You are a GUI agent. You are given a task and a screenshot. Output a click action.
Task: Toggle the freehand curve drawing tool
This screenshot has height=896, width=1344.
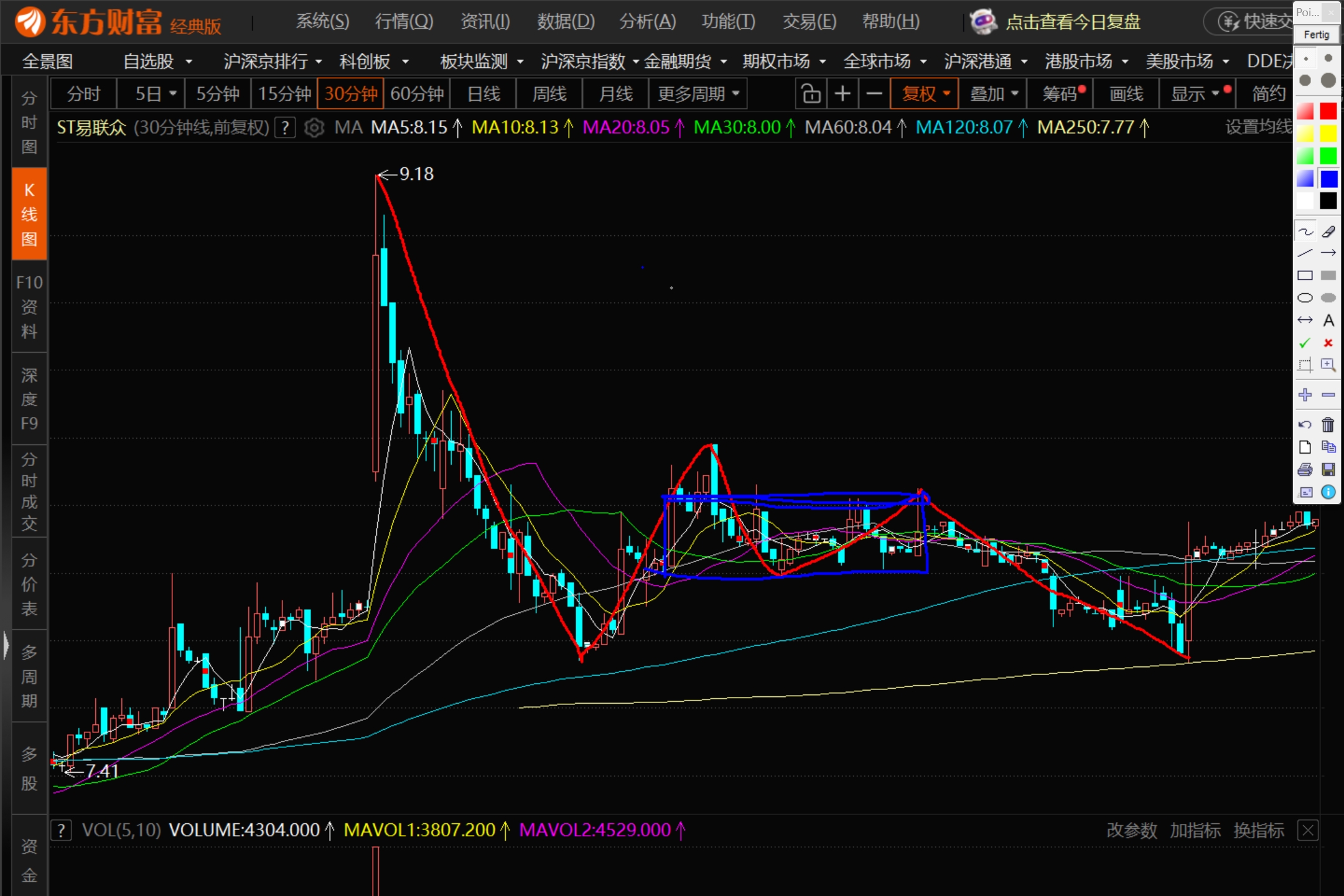click(1305, 231)
